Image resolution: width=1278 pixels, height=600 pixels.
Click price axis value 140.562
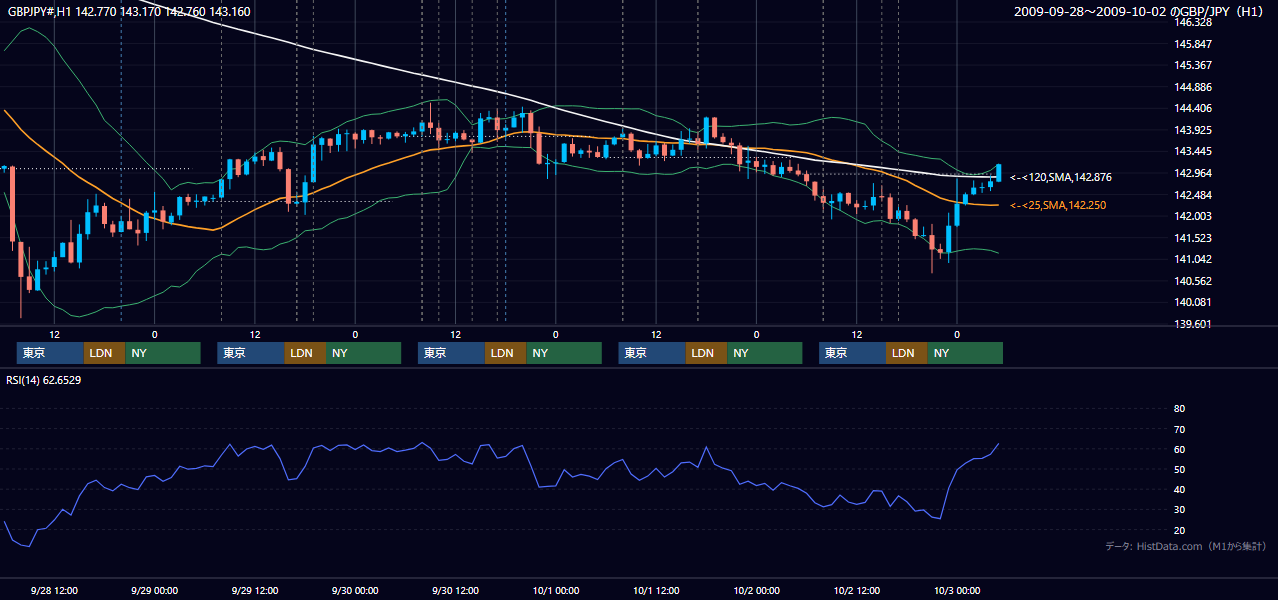click(1193, 281)
